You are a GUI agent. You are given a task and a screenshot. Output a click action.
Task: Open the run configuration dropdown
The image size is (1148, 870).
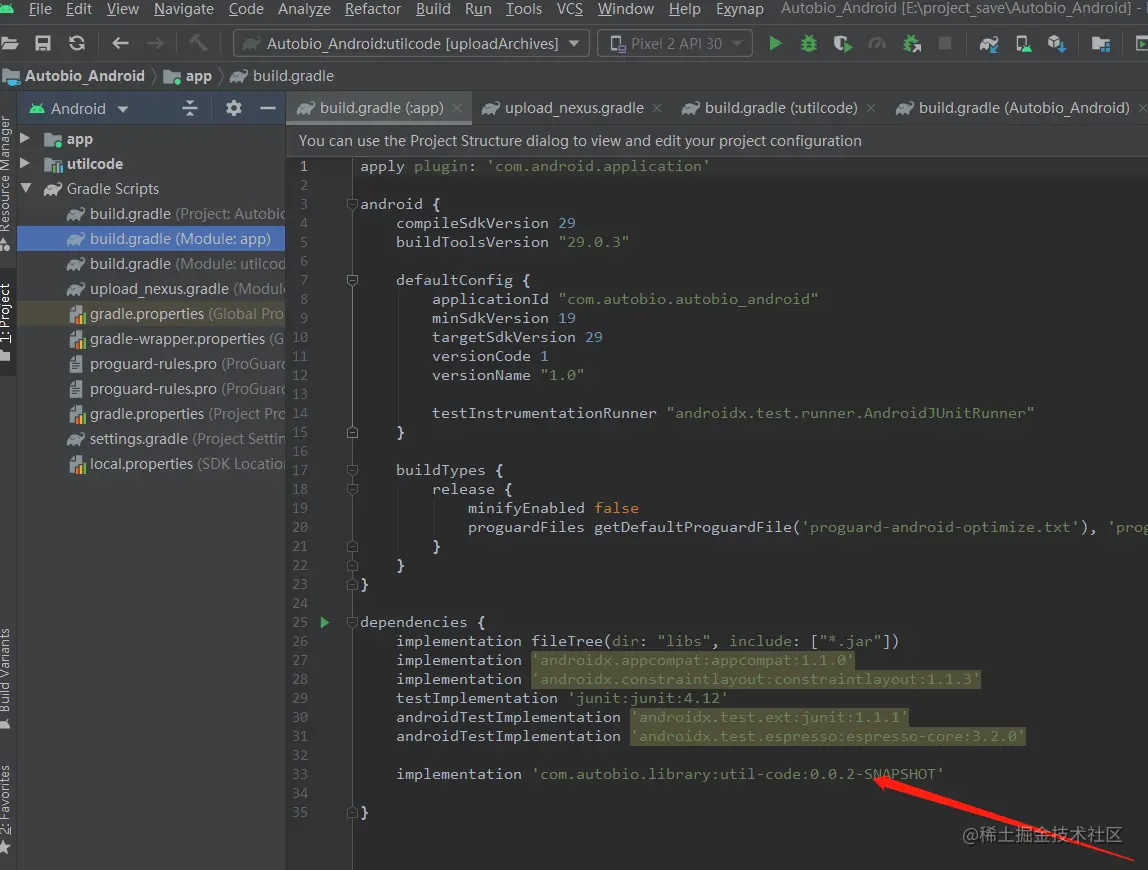411,44
